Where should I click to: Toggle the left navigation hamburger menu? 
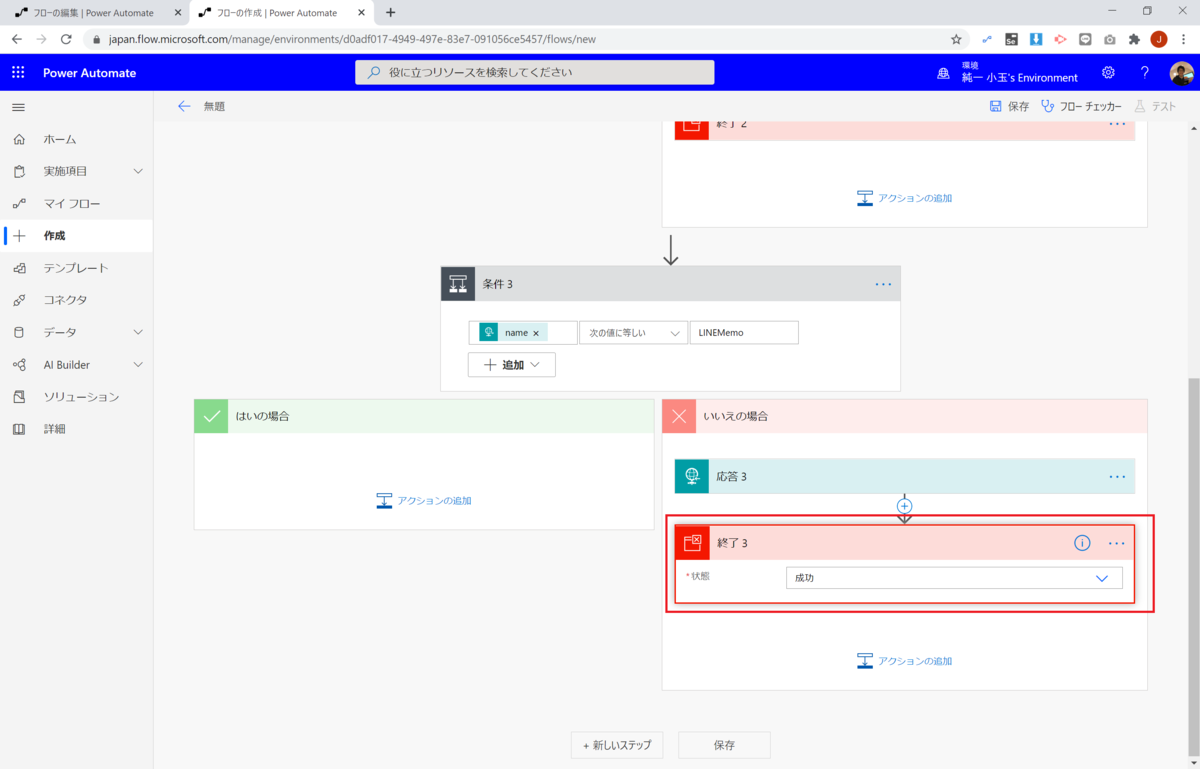pos(18,106)
